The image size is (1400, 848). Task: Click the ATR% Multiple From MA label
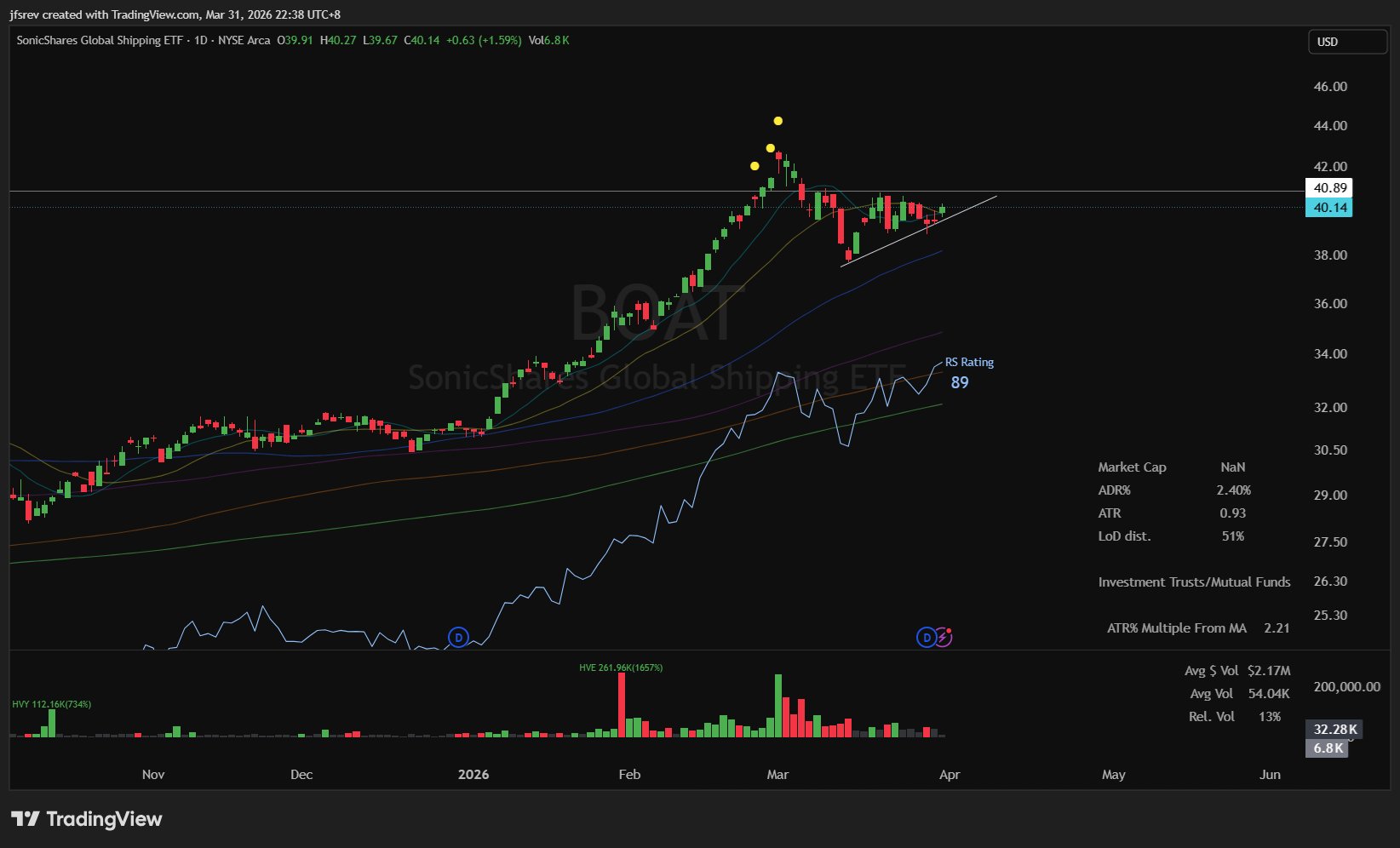point(1176,627)
